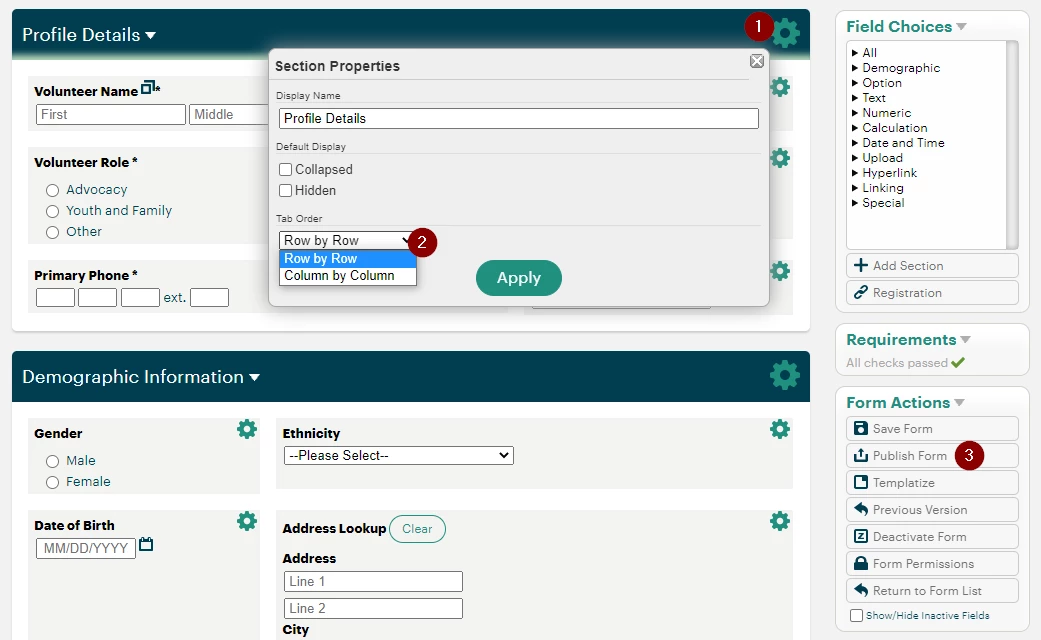The height and width of the screenshot is (640, 1041).
Task: Open Gender field settings gear
Action: [247, 429]
